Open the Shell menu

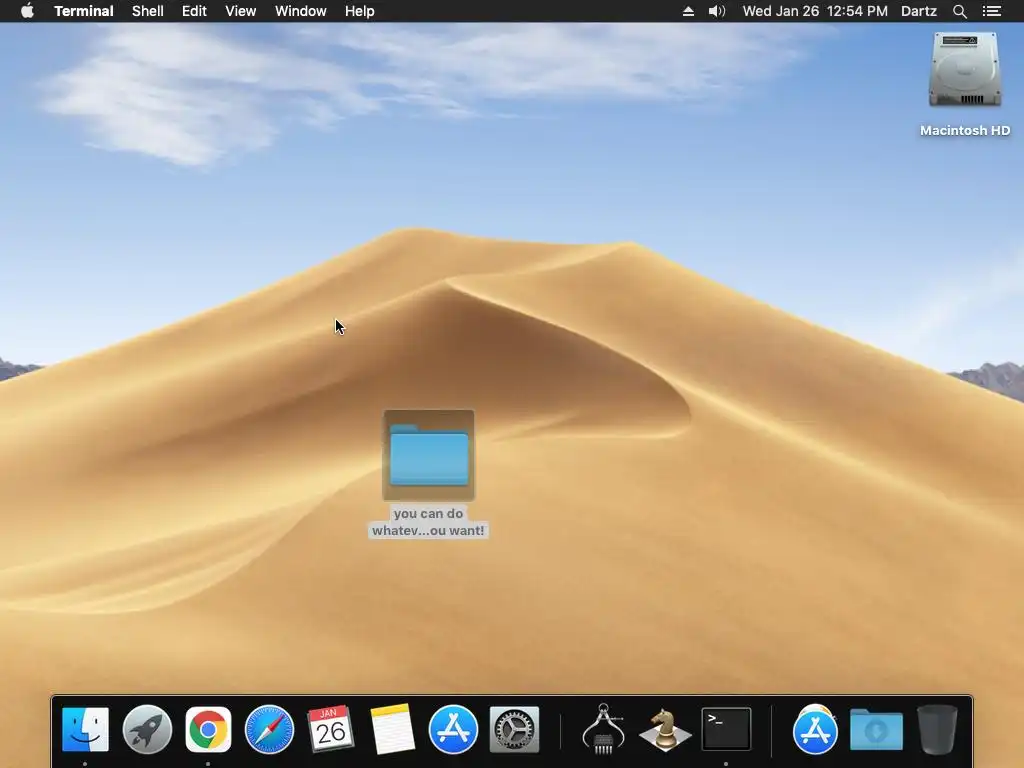(x=148, y=11)
